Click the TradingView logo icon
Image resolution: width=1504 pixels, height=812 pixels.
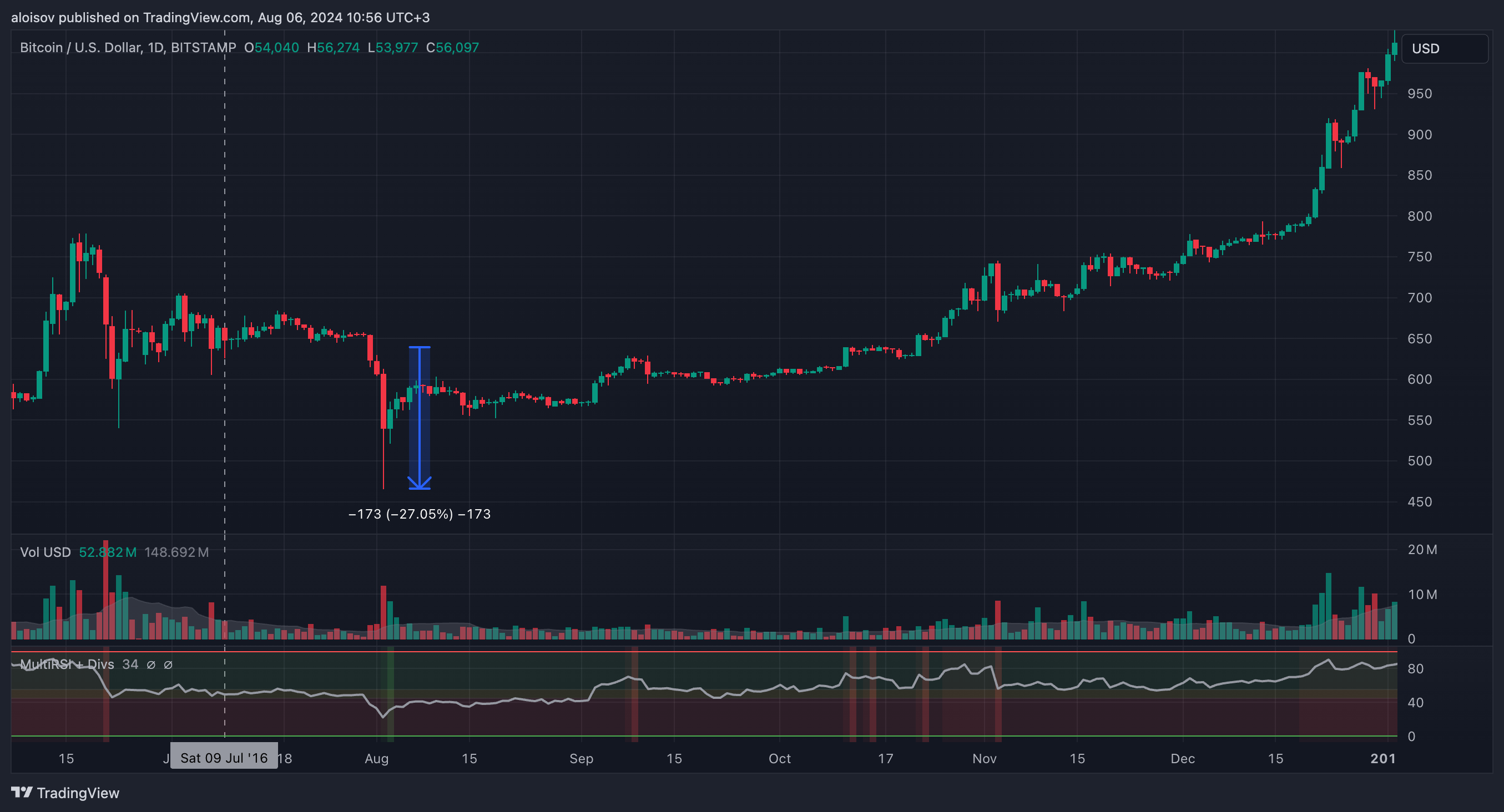click(22, 792)
